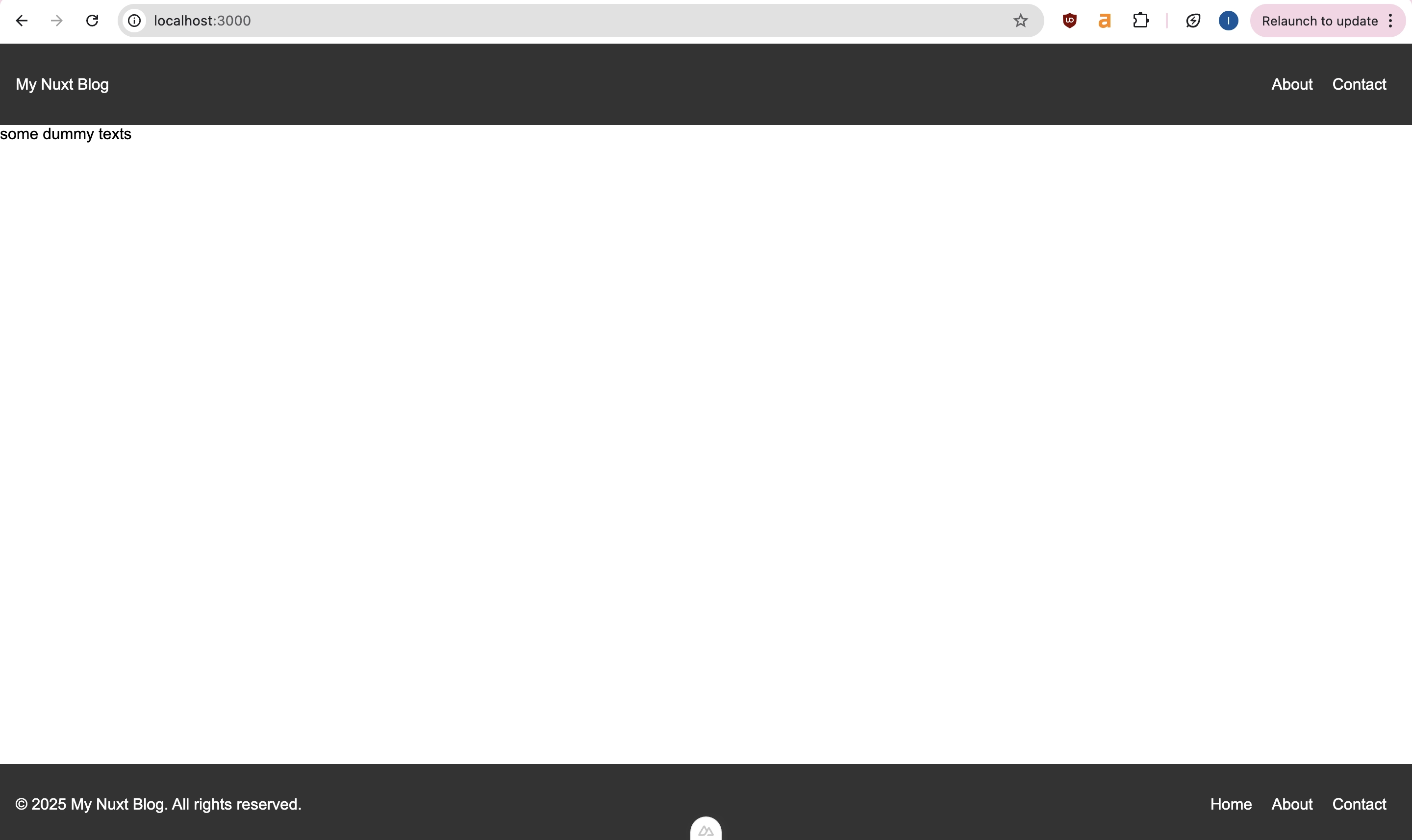Toggle the browser forward navigation button
The height and width of the screenshot is (840, 1412).
56,20
